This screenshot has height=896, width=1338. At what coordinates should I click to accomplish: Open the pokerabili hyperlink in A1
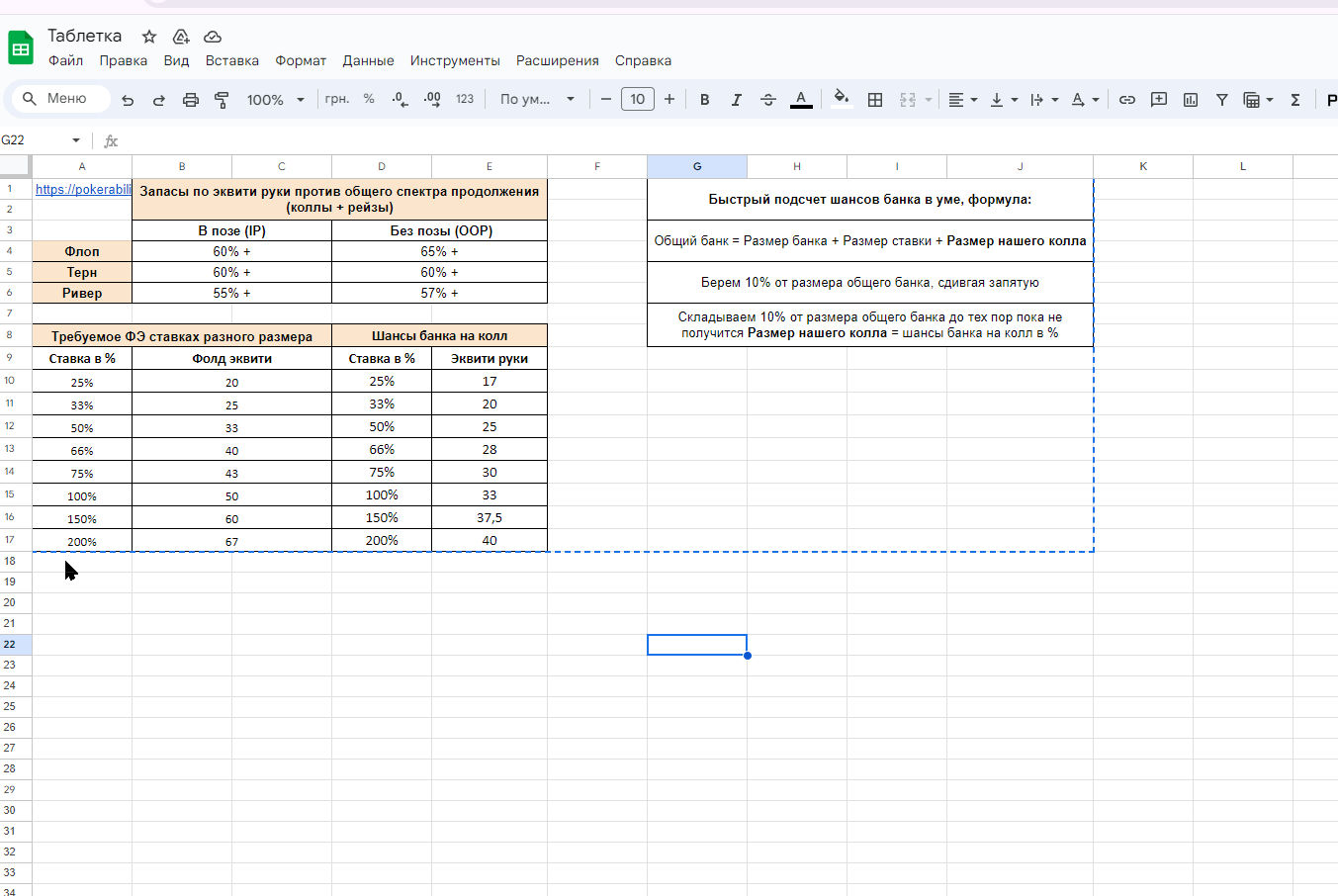tap(82, 189)
